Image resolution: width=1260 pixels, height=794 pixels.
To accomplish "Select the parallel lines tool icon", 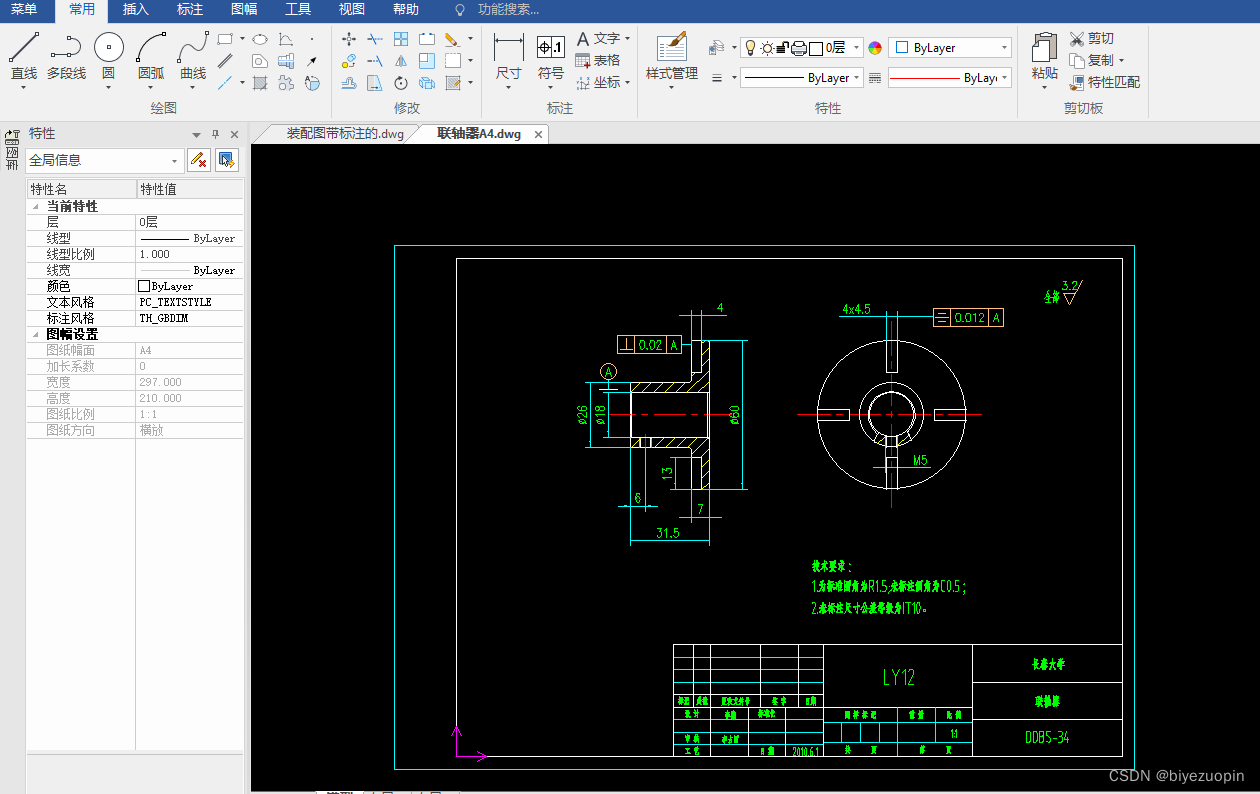I will [x=226, y=61].
